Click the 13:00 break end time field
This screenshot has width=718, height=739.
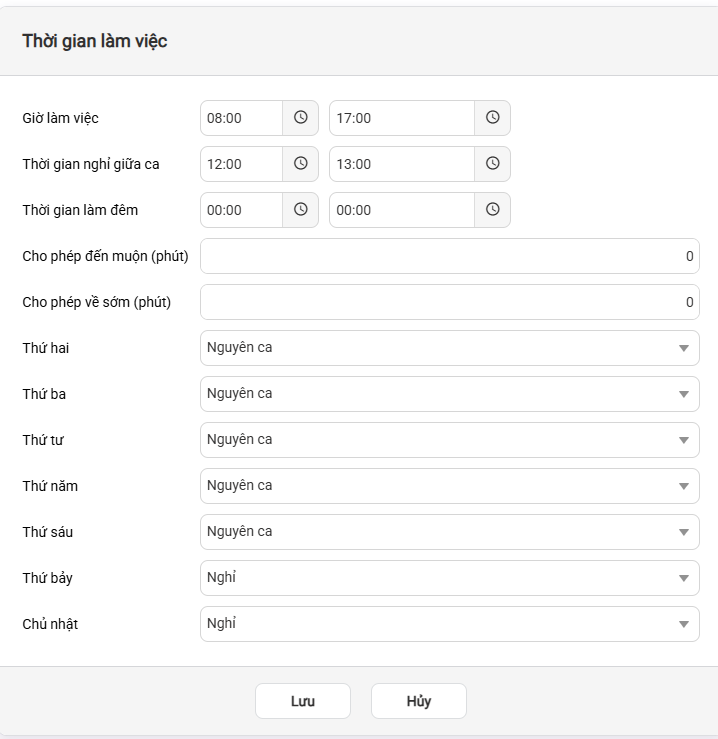tap(401, 164)
